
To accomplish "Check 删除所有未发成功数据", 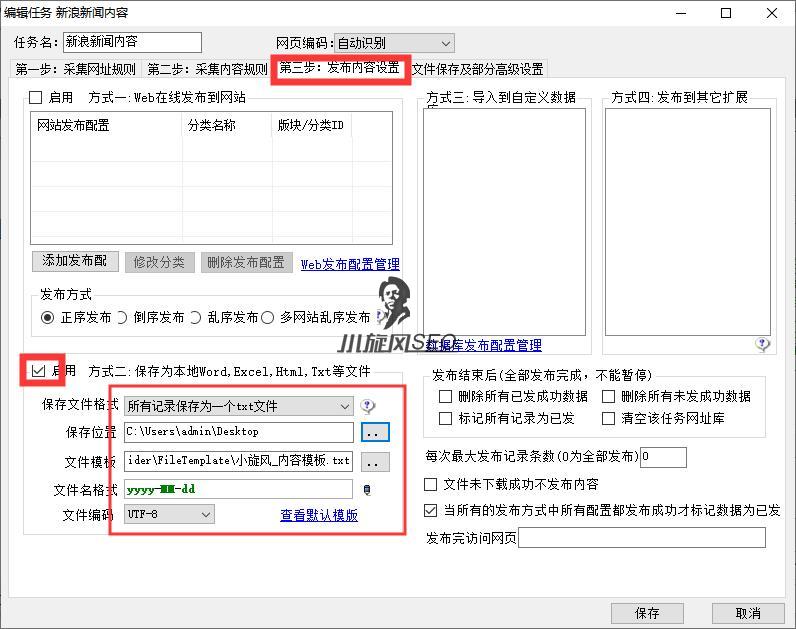I will (x=608, y=396).
